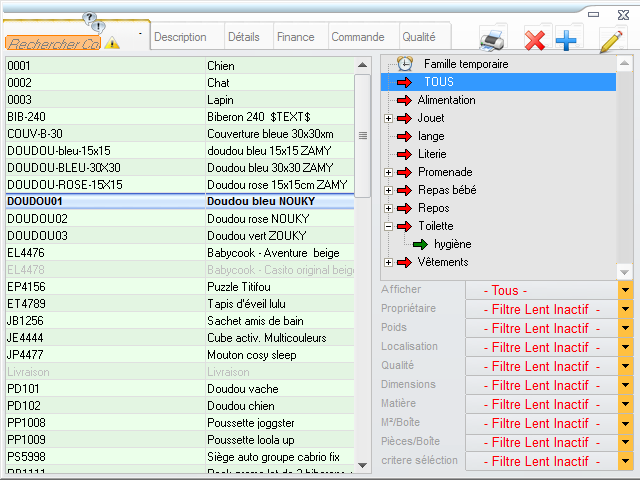This screenshot has height=480, width=640.
Task: Open the Matière filter dropdown
Action: pyautogui.click(x=626, y=404)
